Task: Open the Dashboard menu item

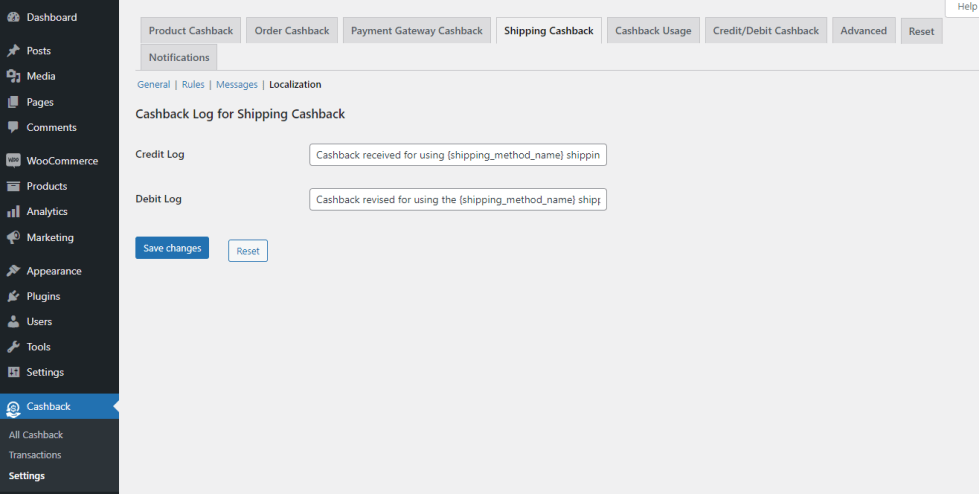Action: [x=52, y=17]
